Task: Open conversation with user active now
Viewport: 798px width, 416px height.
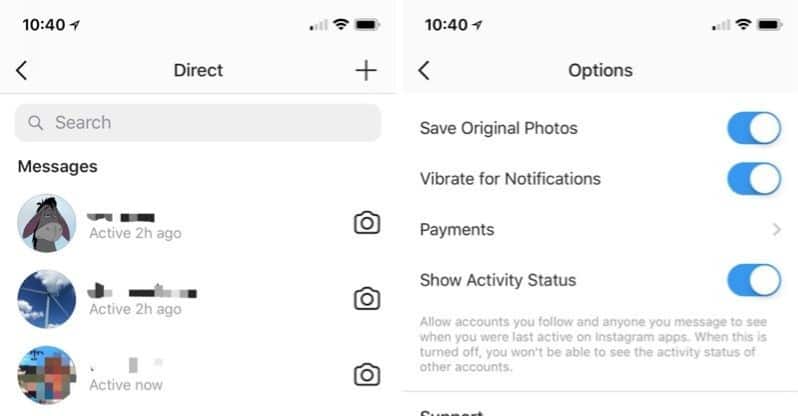Action: (180, 374)
